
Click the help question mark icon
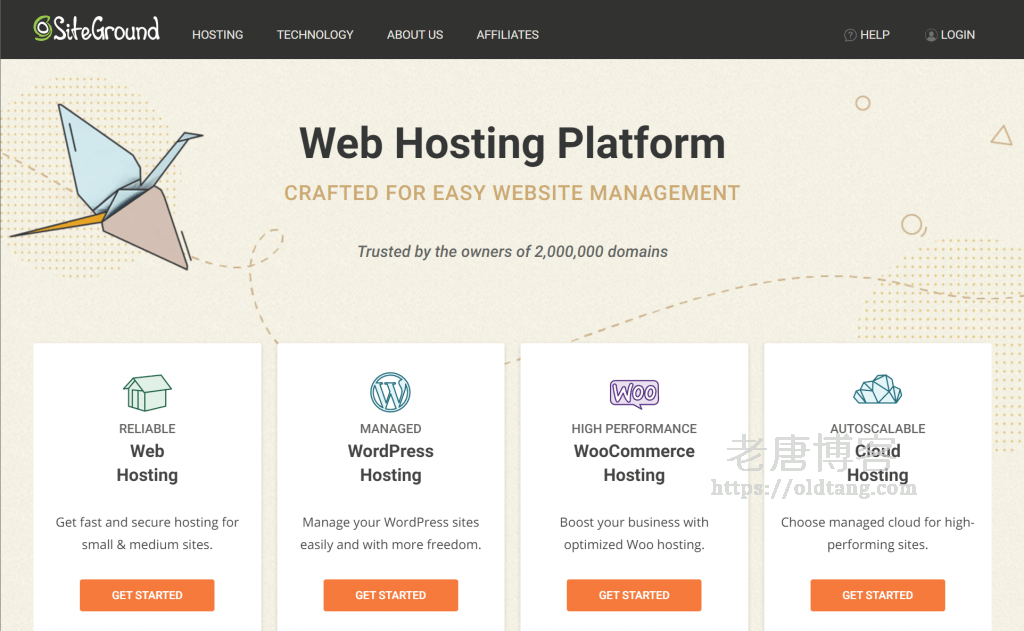850,35
